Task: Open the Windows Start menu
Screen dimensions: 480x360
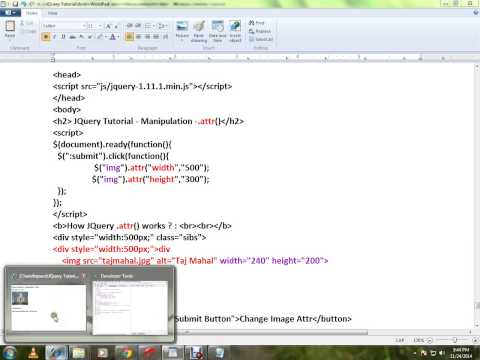Action: click(x=9, y=353)
